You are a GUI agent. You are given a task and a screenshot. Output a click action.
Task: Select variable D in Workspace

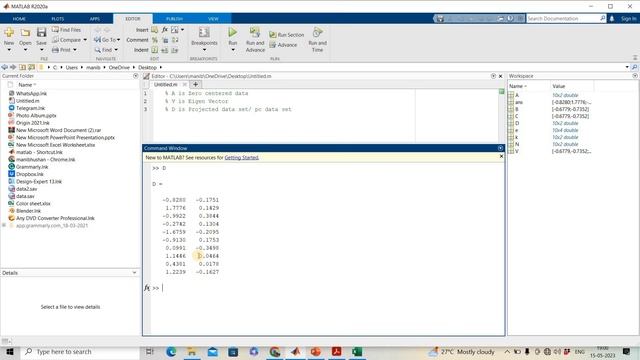[517, 123]
